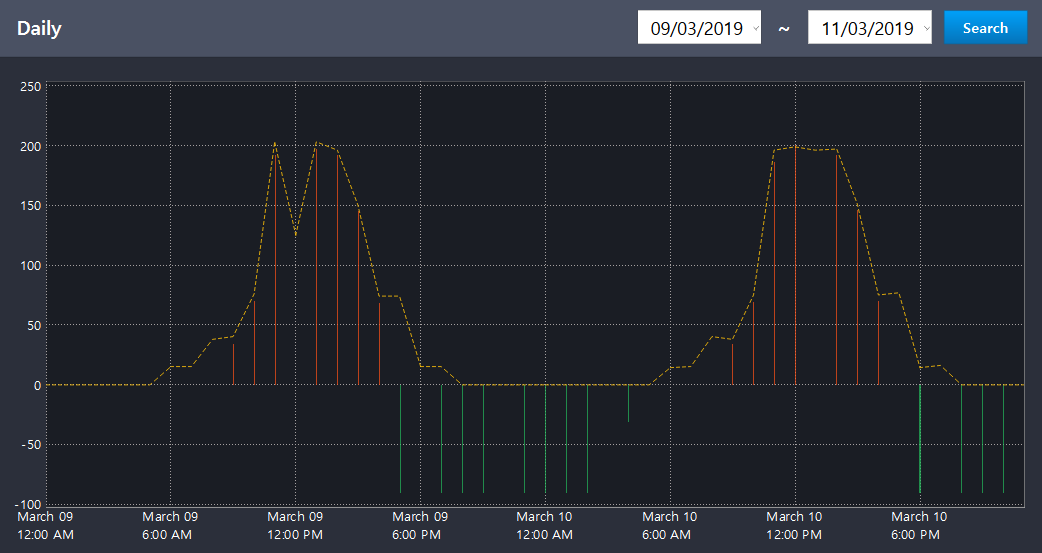Open the 11/03/2019 end date dropdown arrow
Image resolution: width=1042 pixels, height=553 pixels.
click(x=926, y=29)
